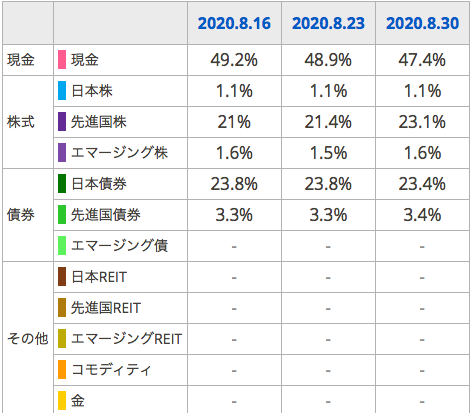This screenshot has width=472, height=413.
Task: Click the pink 現金 color swatch
Action: point(62,60)
